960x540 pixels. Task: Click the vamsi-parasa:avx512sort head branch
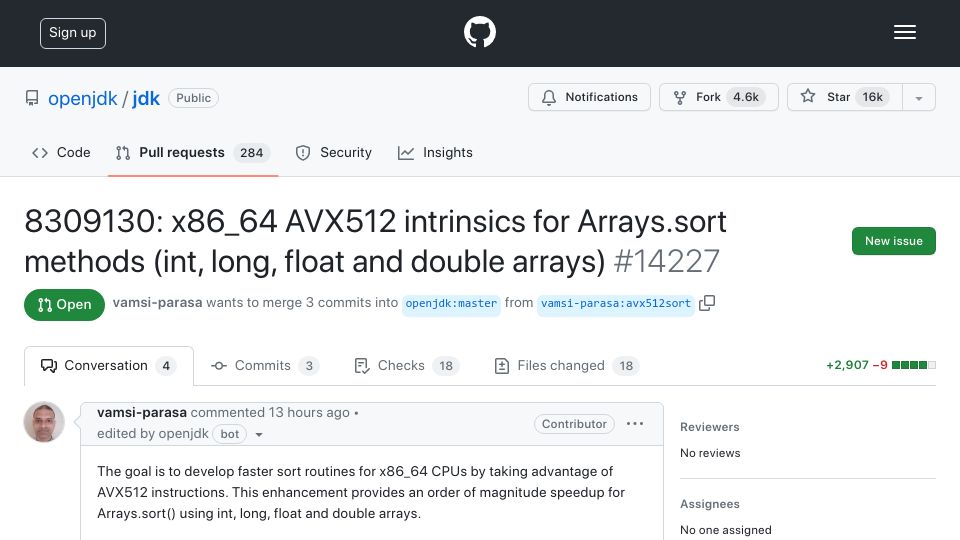[615, 304]
